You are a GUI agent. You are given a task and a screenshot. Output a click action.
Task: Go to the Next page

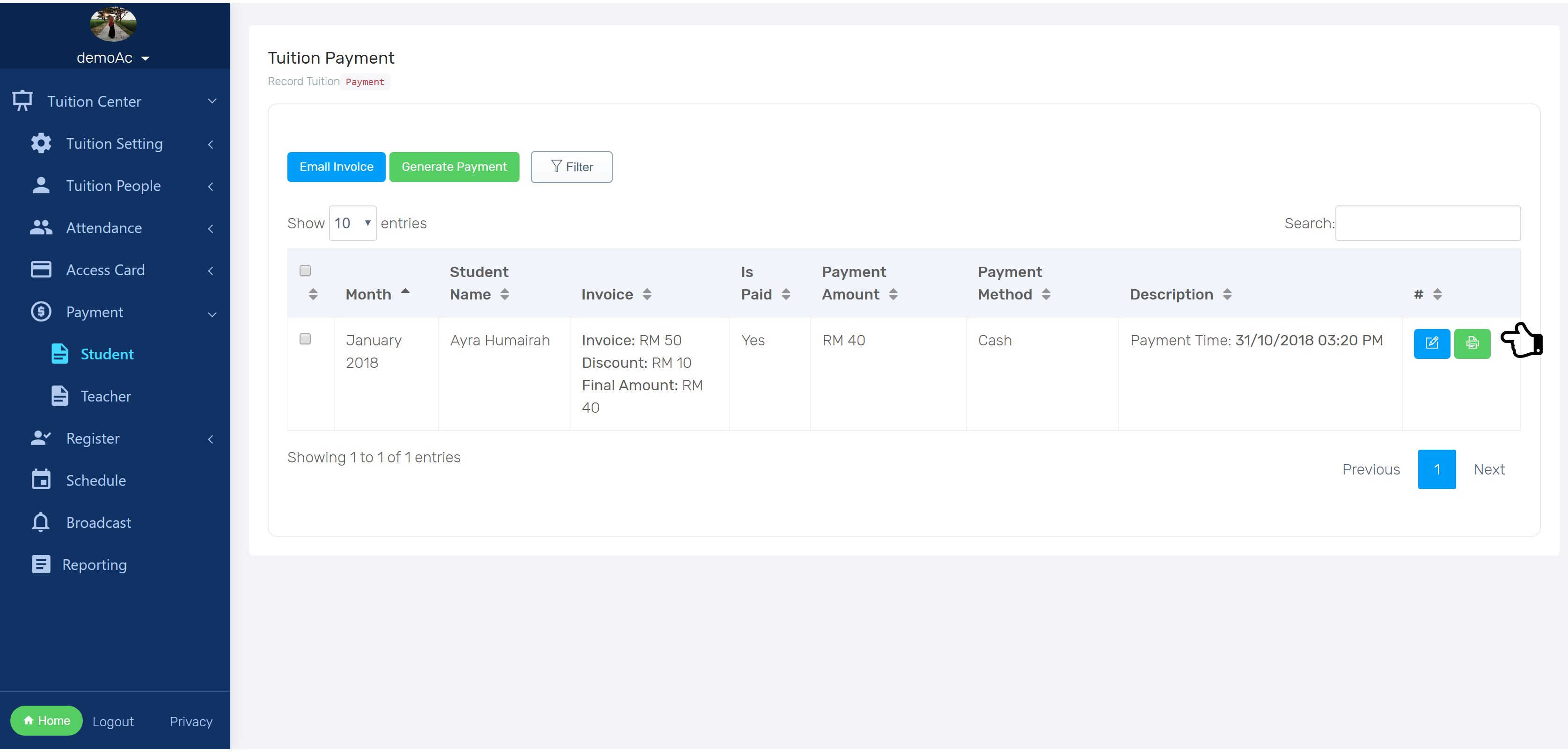click(x=1489, y=469)
